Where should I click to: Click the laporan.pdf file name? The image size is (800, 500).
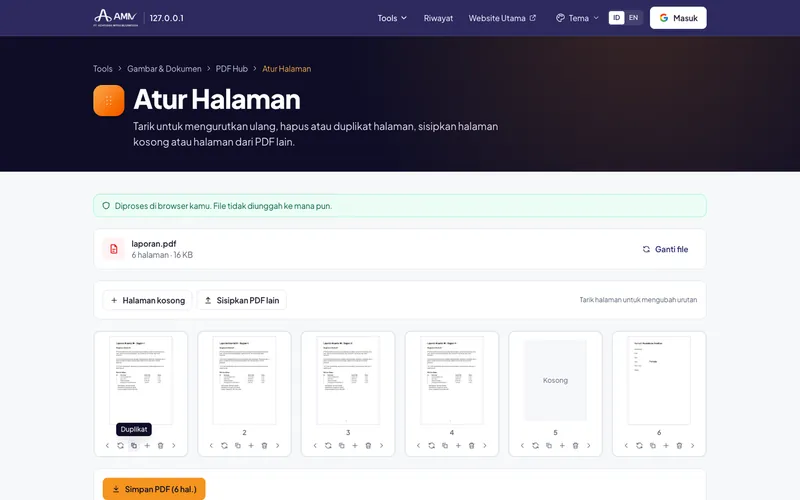(x=154, y=243)
